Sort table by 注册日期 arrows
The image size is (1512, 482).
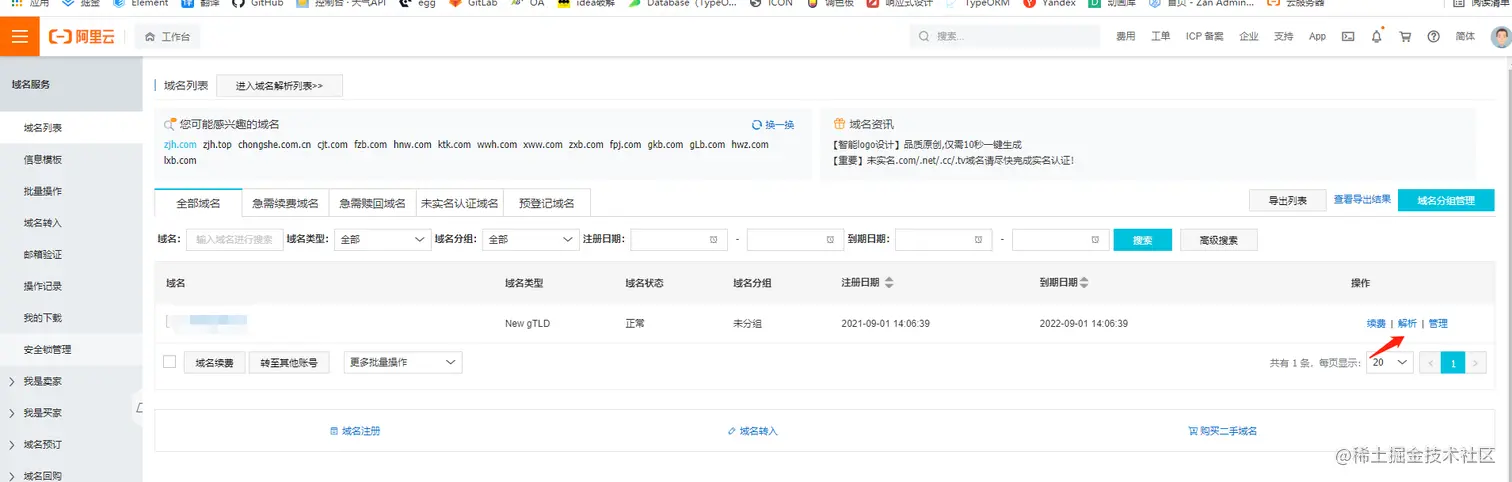[889, 284]
